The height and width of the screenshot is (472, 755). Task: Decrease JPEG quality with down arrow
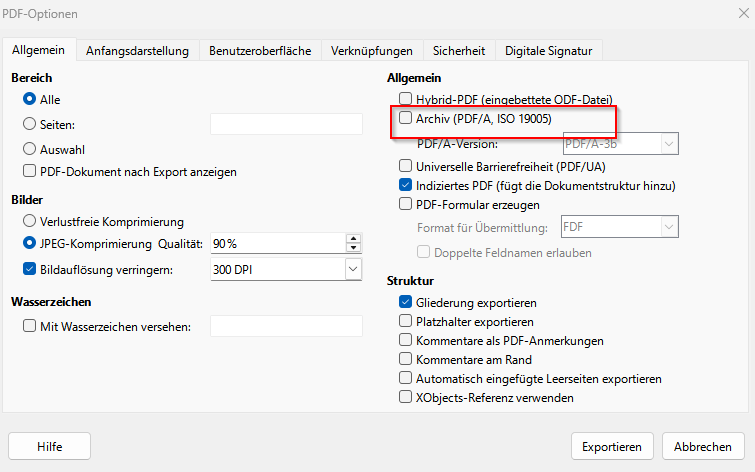point(353,248)
